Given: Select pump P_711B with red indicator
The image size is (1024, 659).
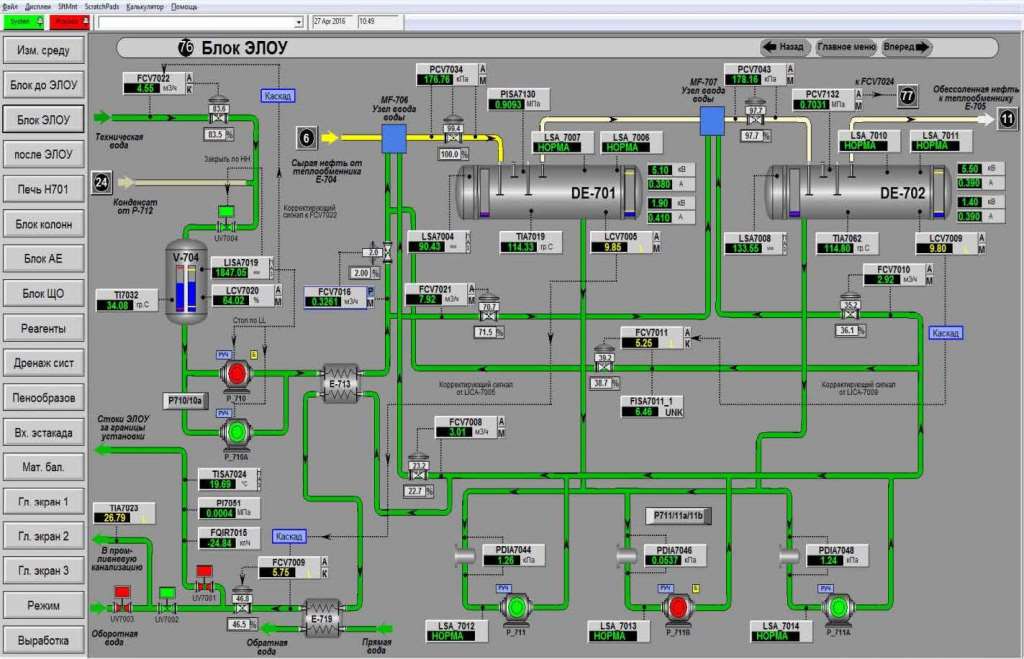Looking at the screenshot, I should tap(678, 607).
